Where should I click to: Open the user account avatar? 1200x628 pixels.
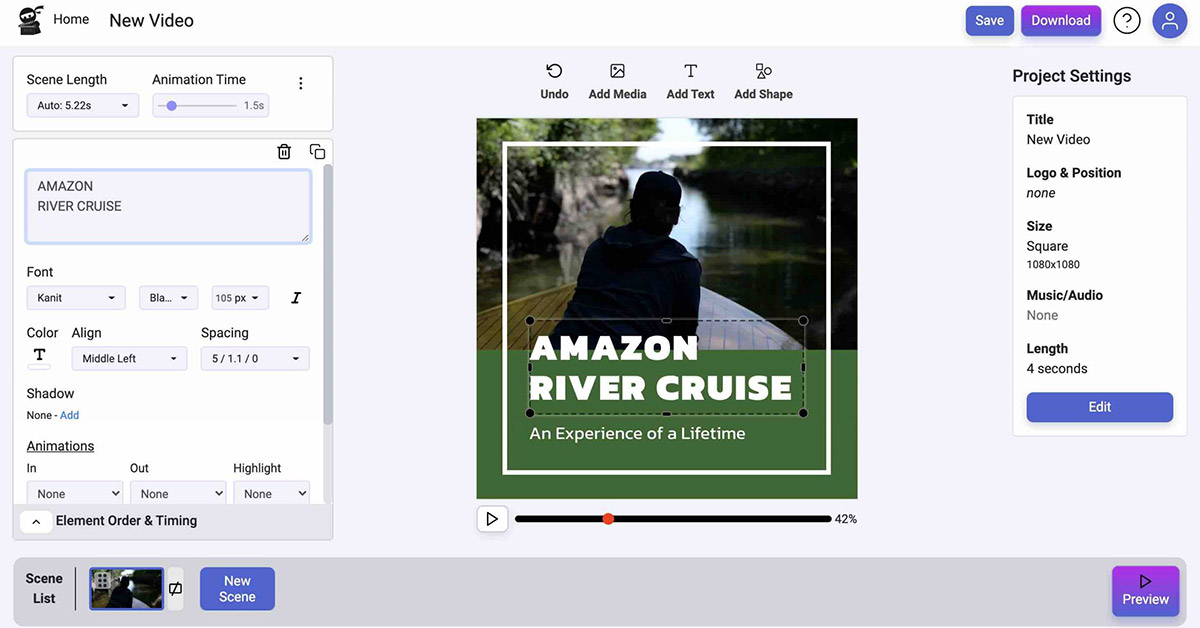1169,21
